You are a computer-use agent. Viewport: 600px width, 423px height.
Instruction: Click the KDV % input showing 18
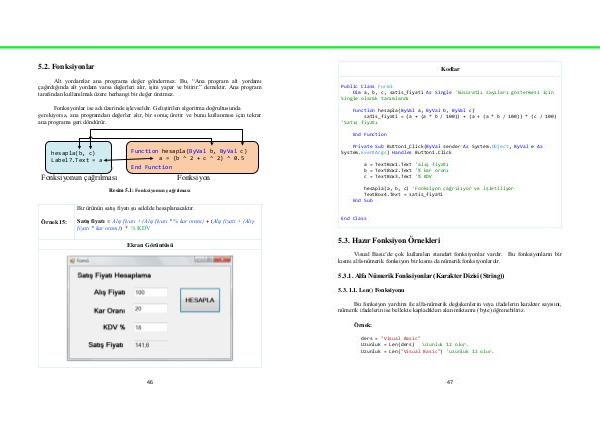150,327
